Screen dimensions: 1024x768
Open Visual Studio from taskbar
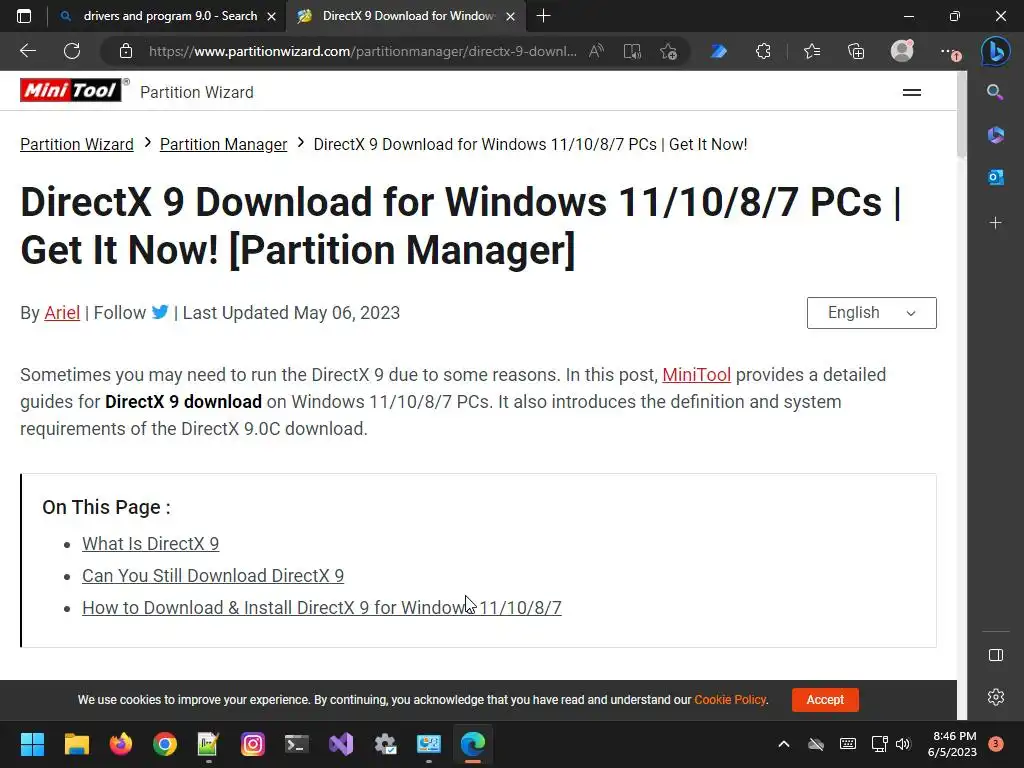pyautogui.click(x=341, y=744)
